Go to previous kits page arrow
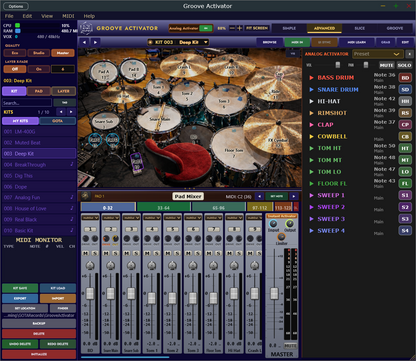 (x=61, y=112)
